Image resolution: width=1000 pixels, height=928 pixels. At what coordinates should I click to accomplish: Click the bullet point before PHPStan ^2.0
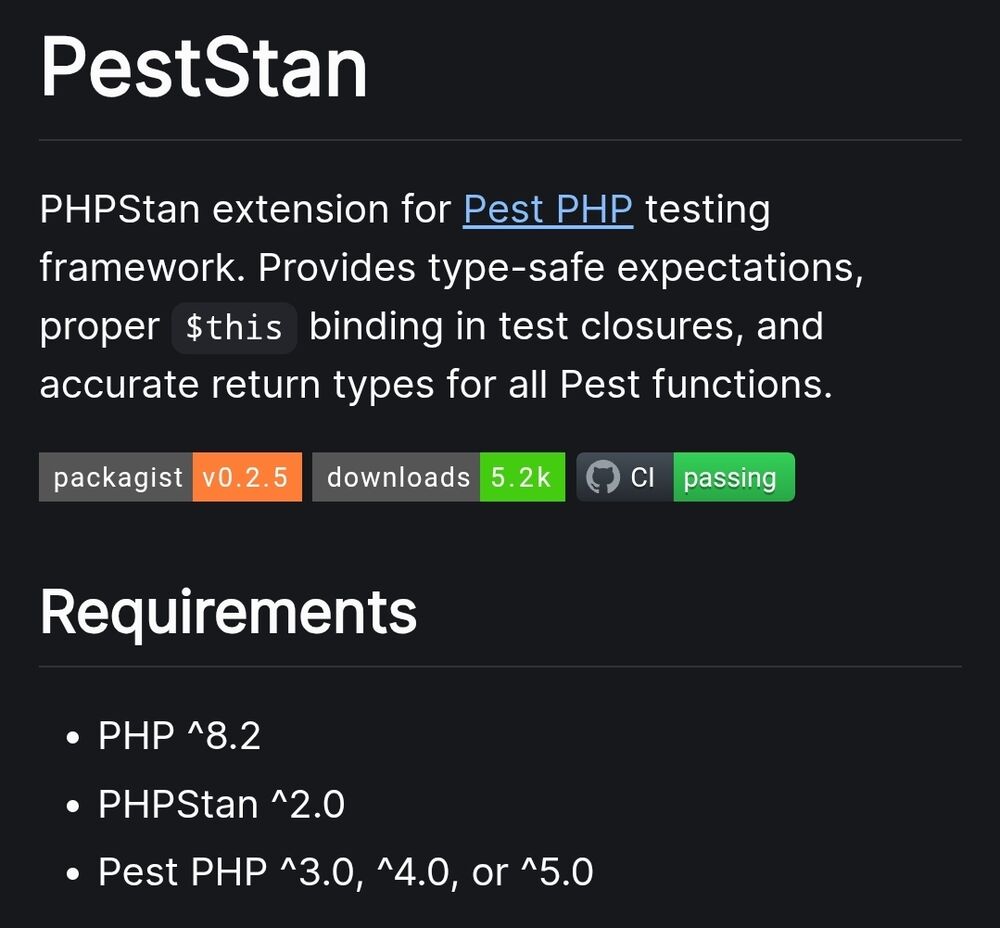tap(72, 807)
